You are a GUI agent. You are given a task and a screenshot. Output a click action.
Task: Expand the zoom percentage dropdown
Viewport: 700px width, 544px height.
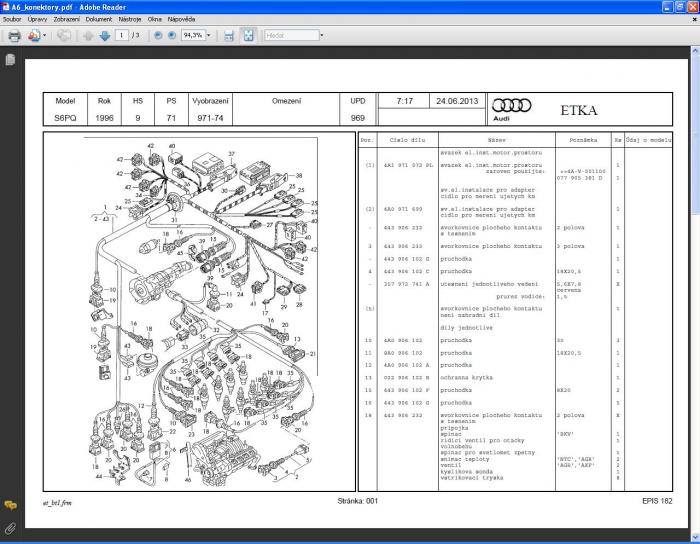[x=208, y=35]
